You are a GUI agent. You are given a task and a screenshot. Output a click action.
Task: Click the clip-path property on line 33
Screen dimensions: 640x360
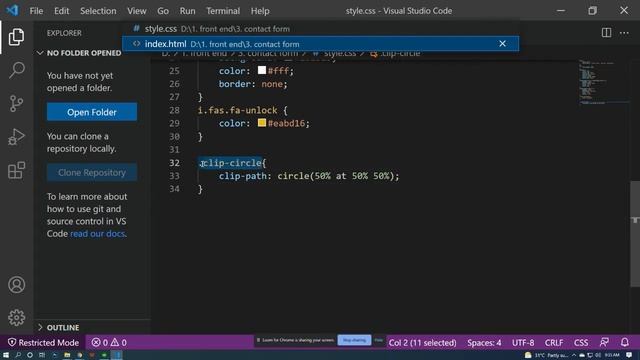(242, 176)
